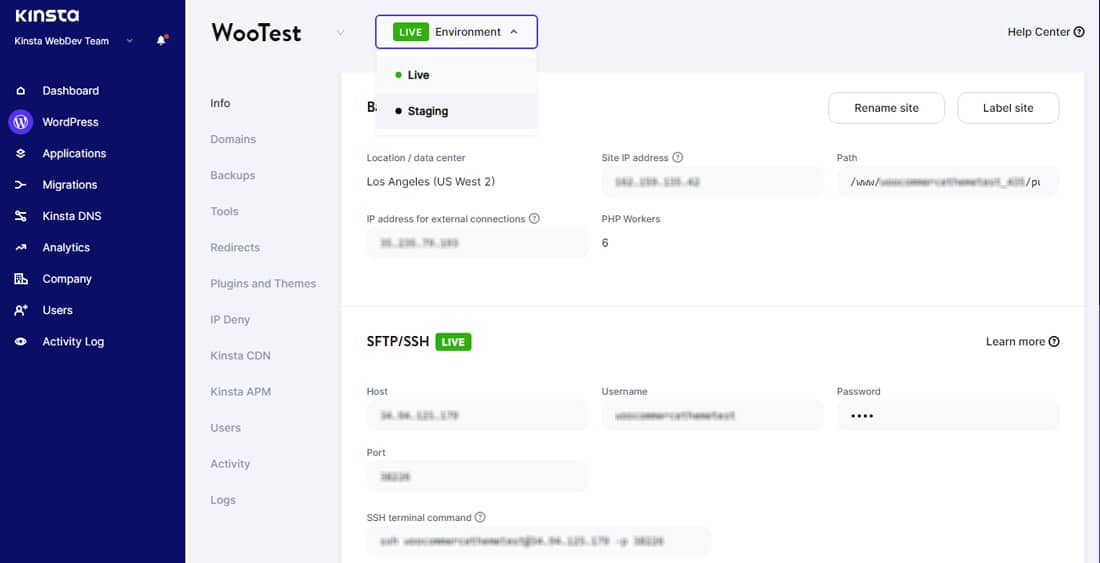Select Staging environment option
Viewport: 1100px width, 563px height.
pos(427,111)
